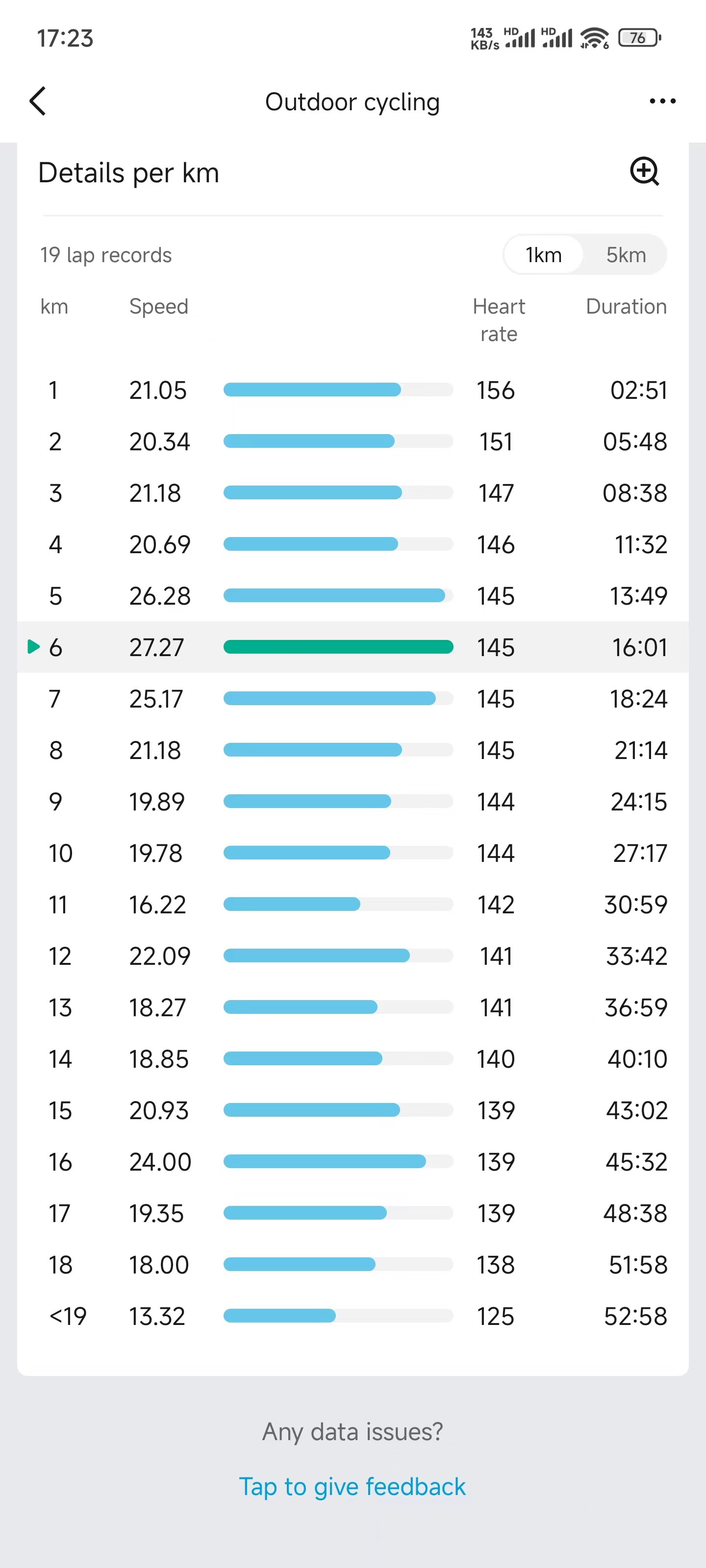Tap the Duration column header
This screenshot has width=706, height=1568.
(626, 306)
